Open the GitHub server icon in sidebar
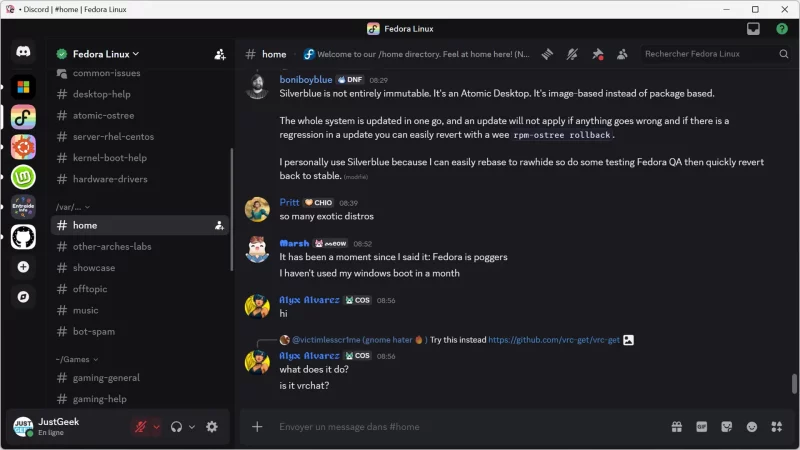 tap(23, 237)
